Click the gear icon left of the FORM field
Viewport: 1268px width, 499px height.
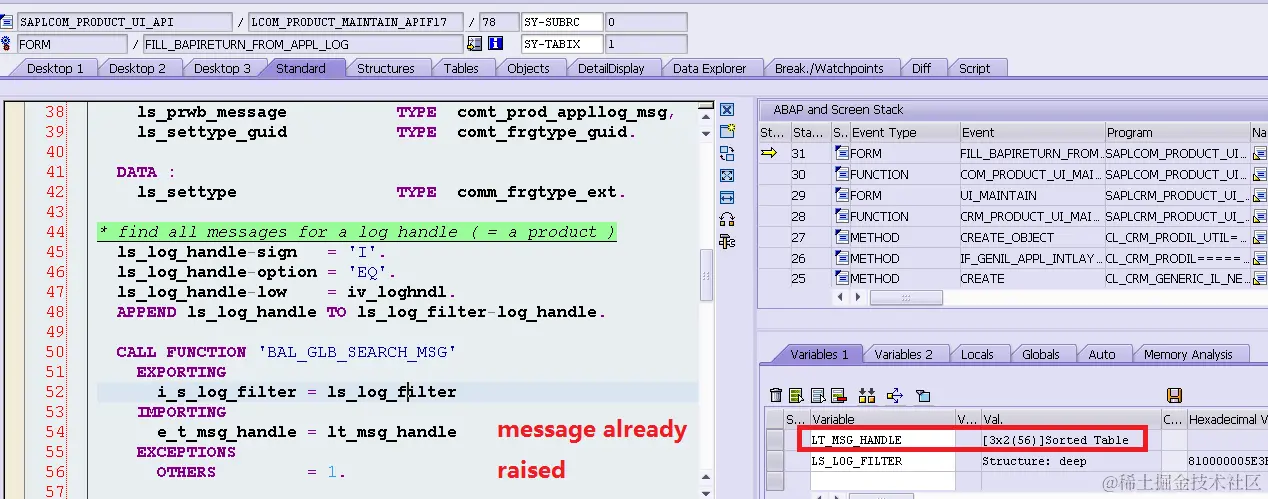pos(8,44)
